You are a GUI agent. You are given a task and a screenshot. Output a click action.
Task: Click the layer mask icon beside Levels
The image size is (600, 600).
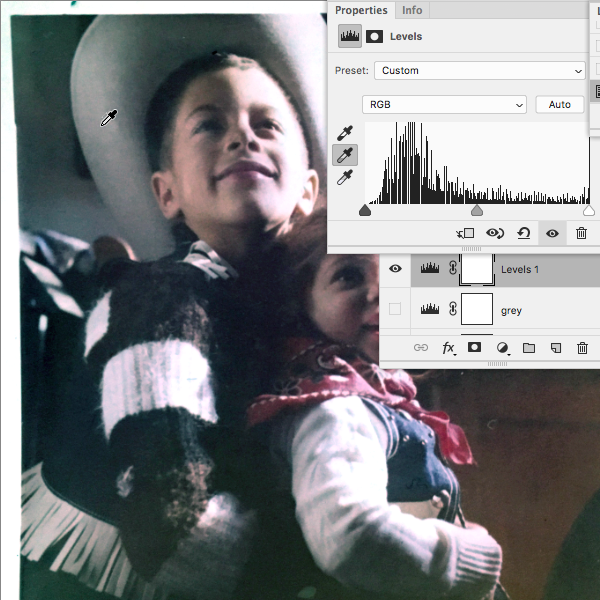pos(377,36)
